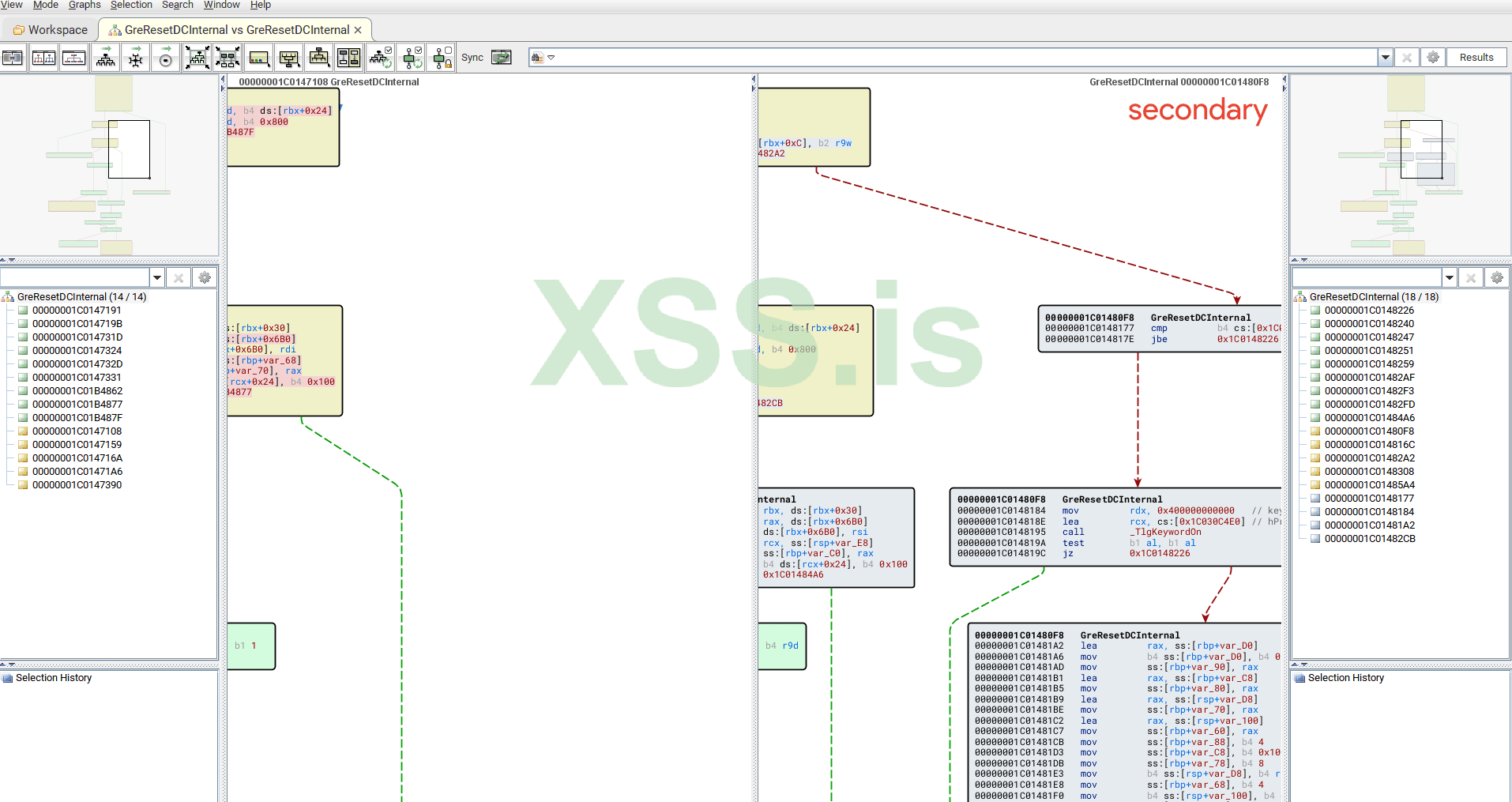Zoom to selected nodes icon
Screen dimensions: 1512x802
[228, 58]
